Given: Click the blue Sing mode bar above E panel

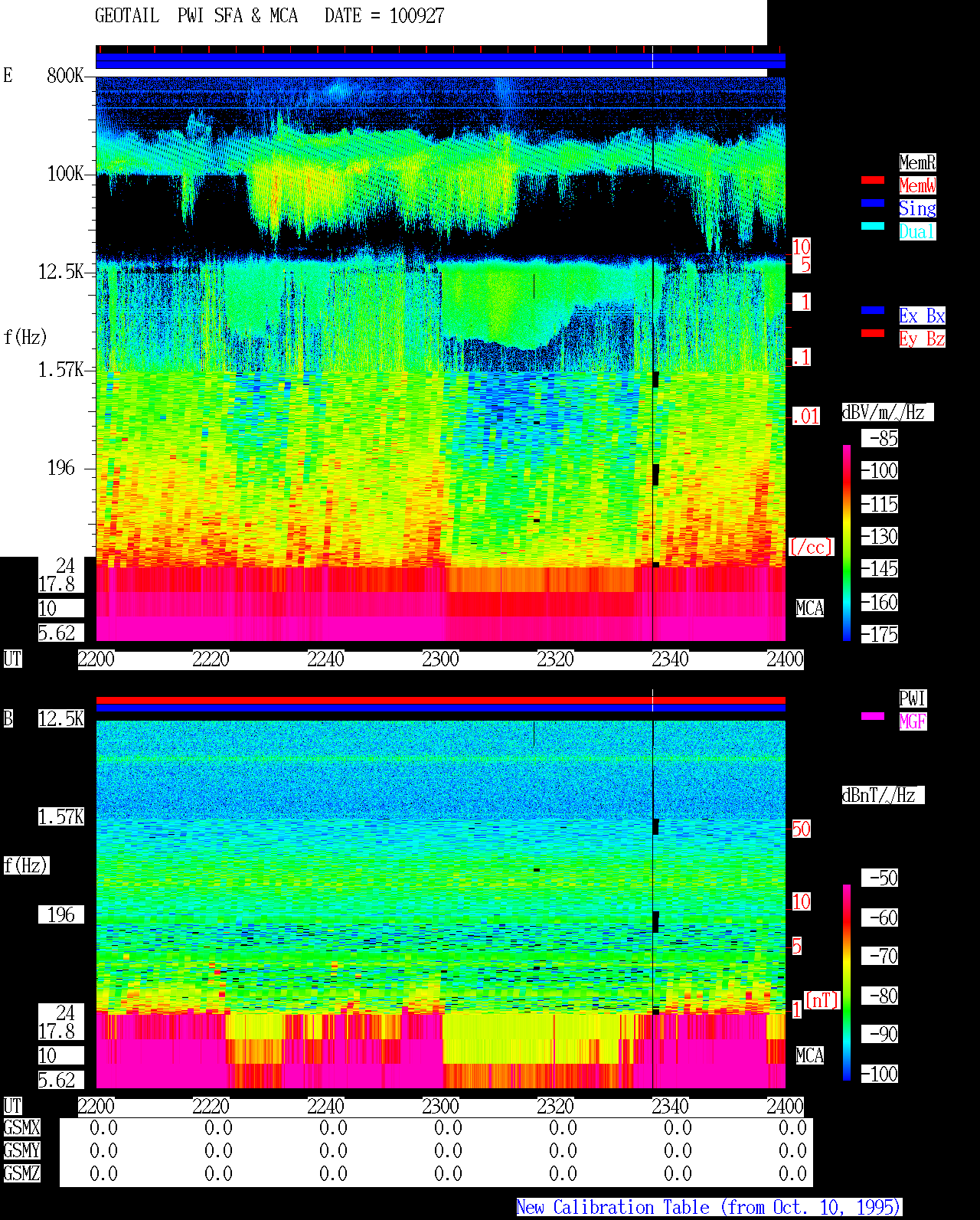Looking at the screenshot, I should 440,61.
